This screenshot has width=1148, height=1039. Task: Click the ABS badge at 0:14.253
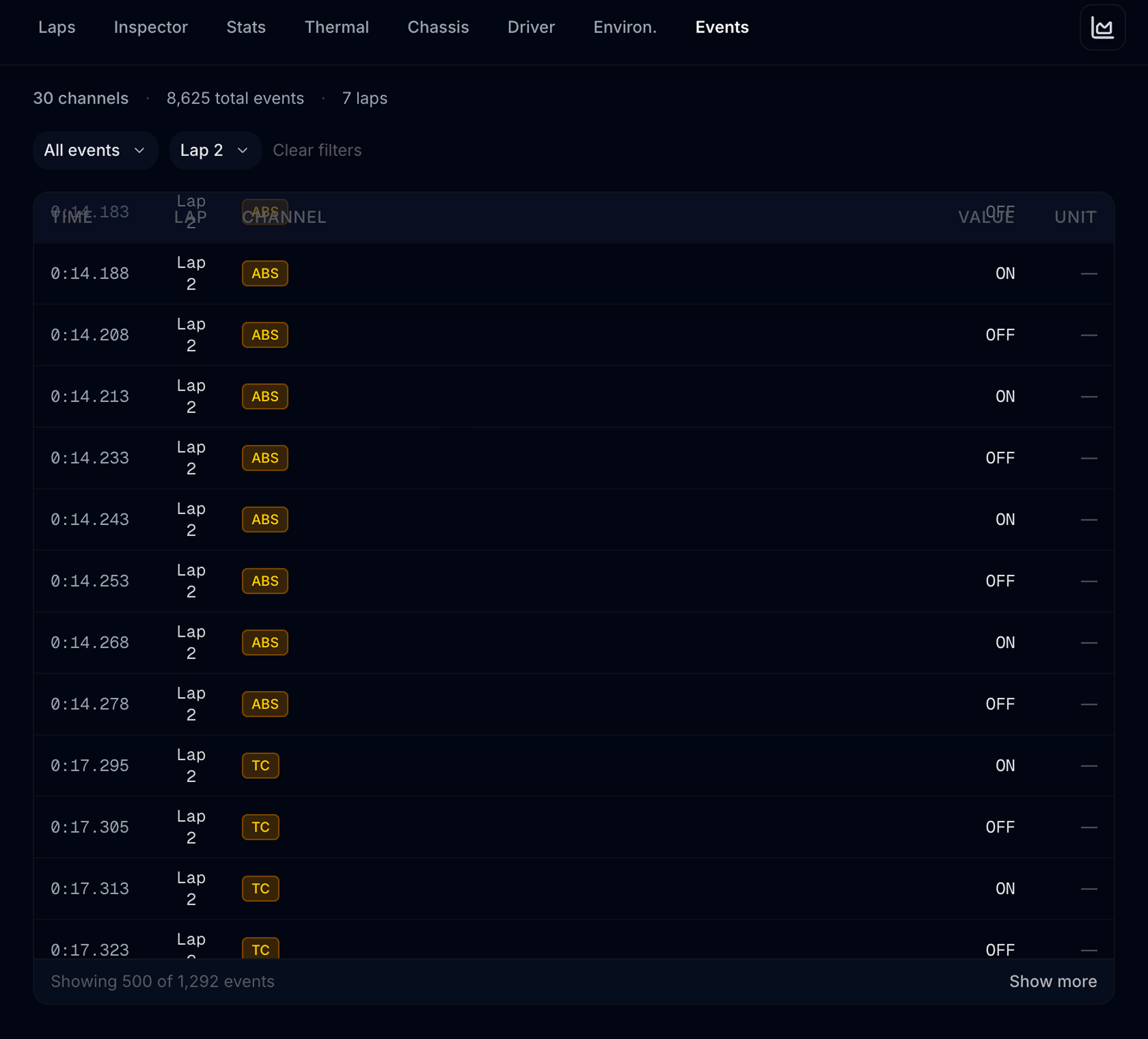(x=265, y=581)
